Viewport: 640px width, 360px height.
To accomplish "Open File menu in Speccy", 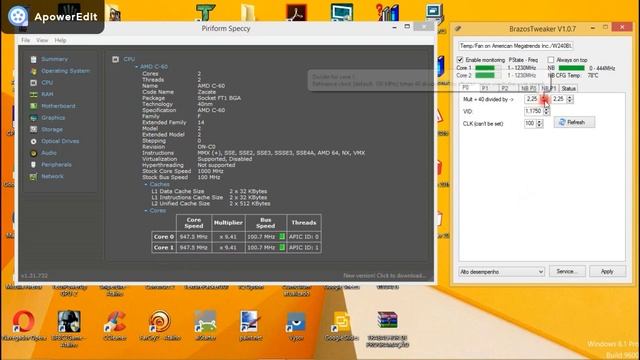I will point(25,40).
